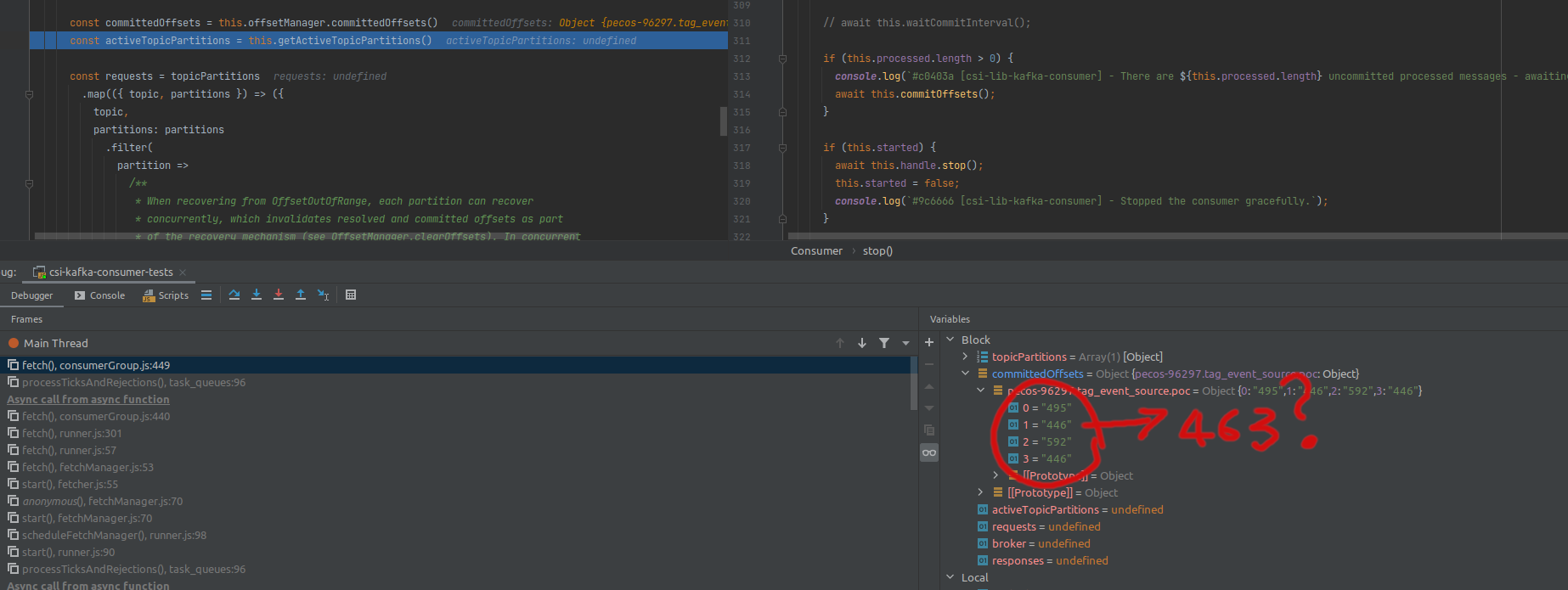Expand the topicPartitions array node

coord(966,357)
